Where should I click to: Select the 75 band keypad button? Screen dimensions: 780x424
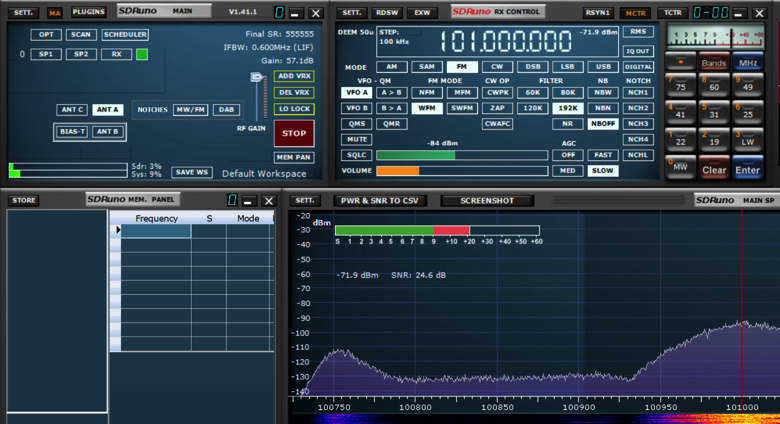[x=681, y=87]
